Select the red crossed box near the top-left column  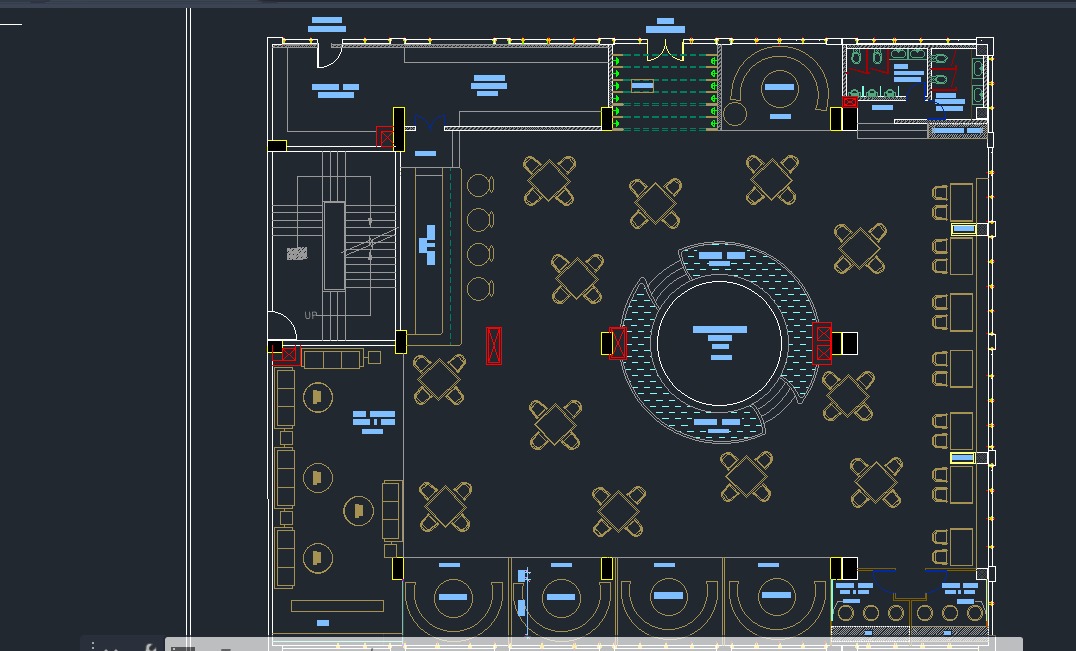tap(385, 137)
